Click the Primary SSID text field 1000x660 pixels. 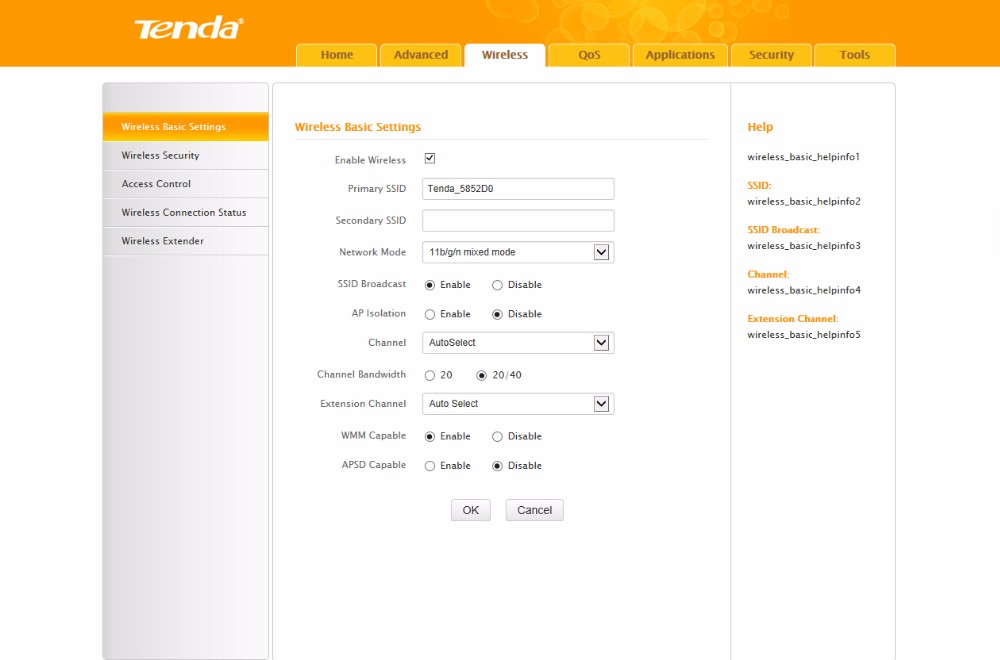click(518, 189)
